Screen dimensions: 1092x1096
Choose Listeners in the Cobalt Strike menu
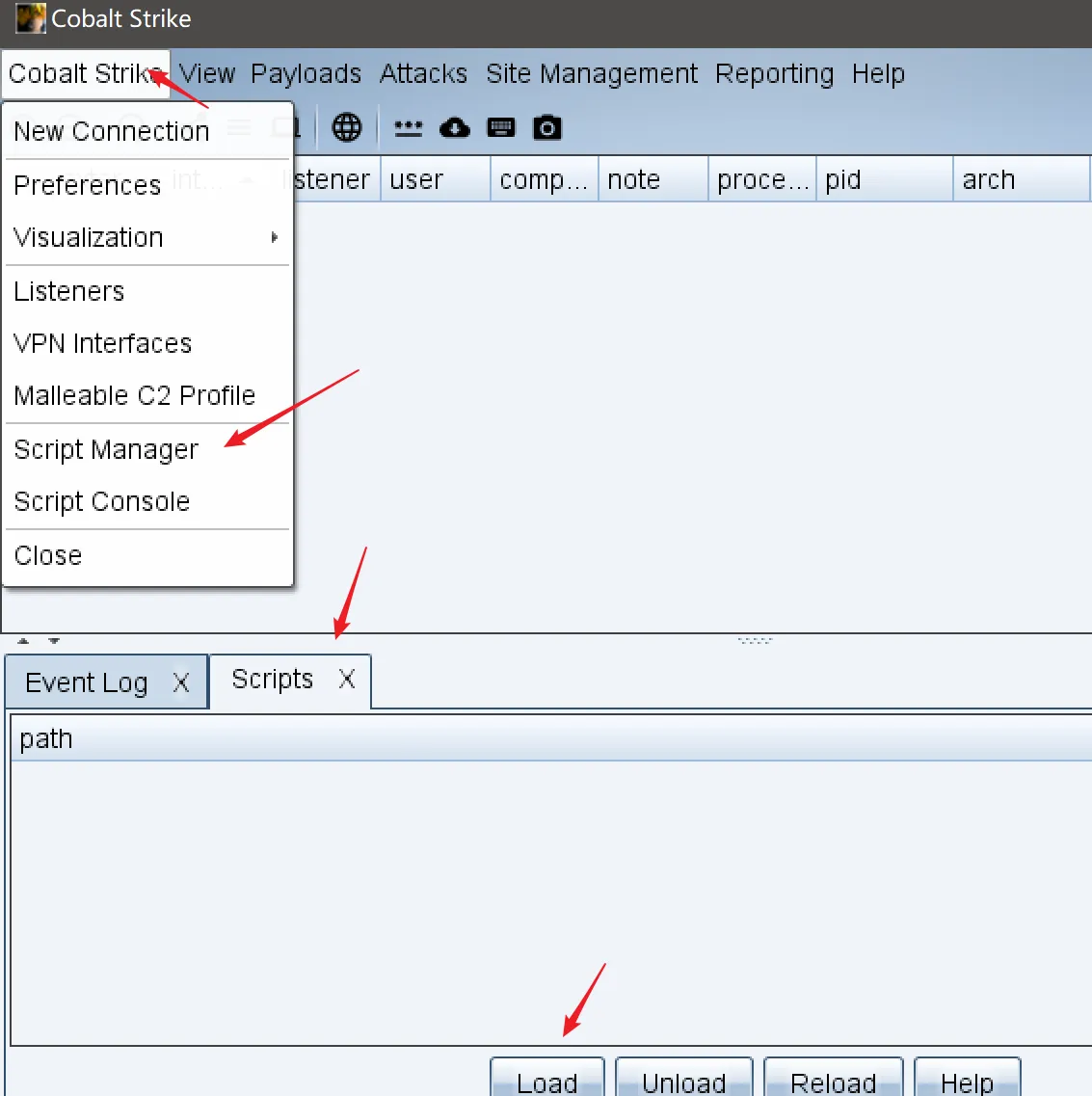point(69,291)
